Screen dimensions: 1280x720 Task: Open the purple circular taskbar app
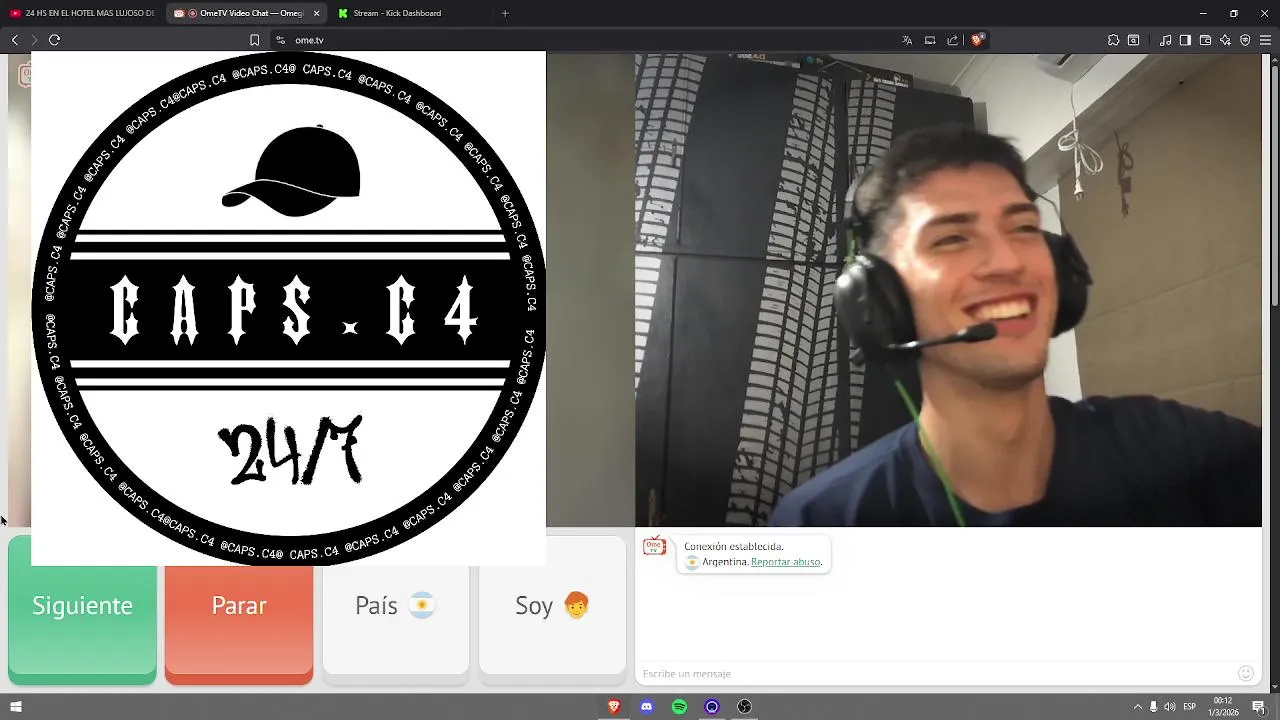(712, 707)
